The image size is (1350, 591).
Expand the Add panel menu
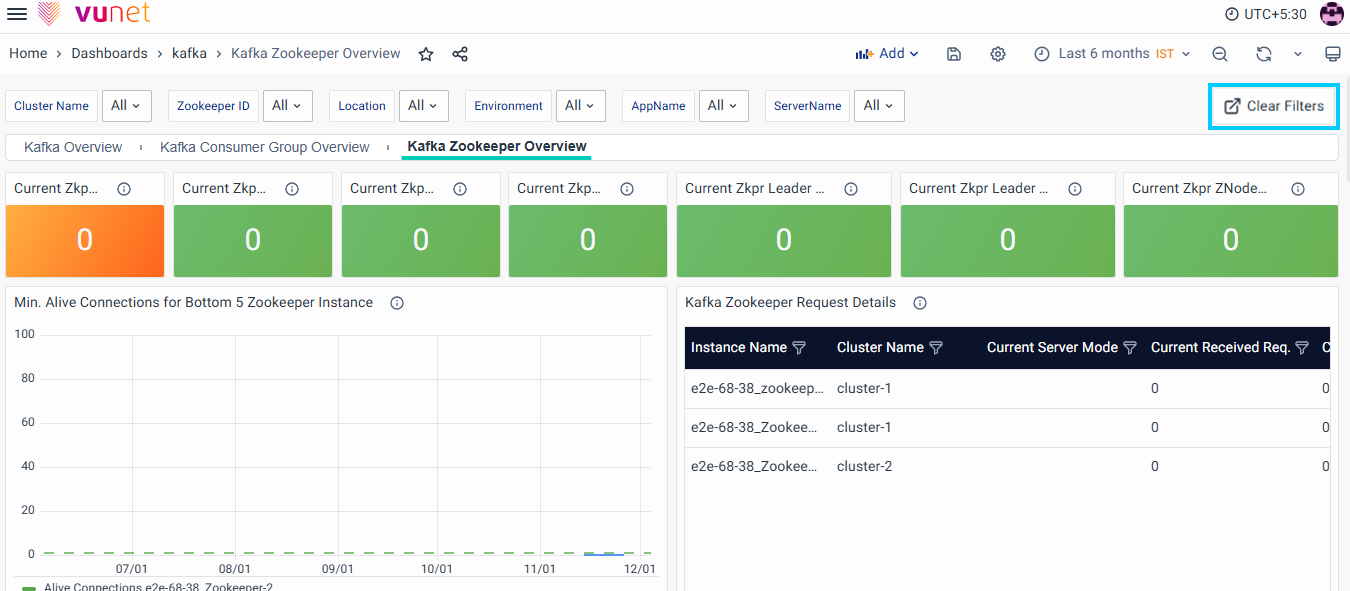887,54
